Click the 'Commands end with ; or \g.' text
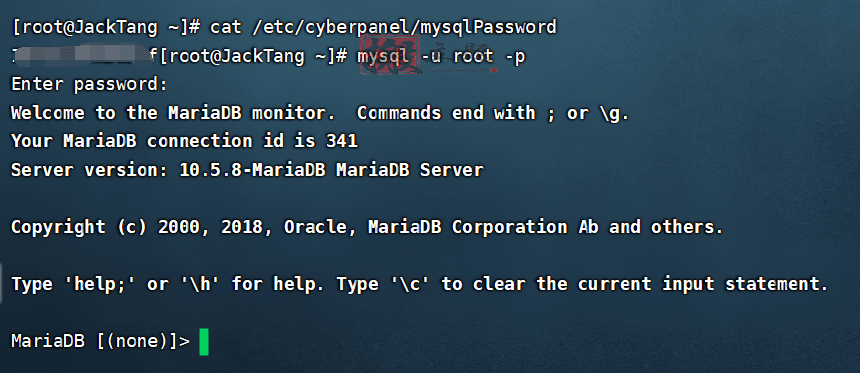 tap(493, 113)
